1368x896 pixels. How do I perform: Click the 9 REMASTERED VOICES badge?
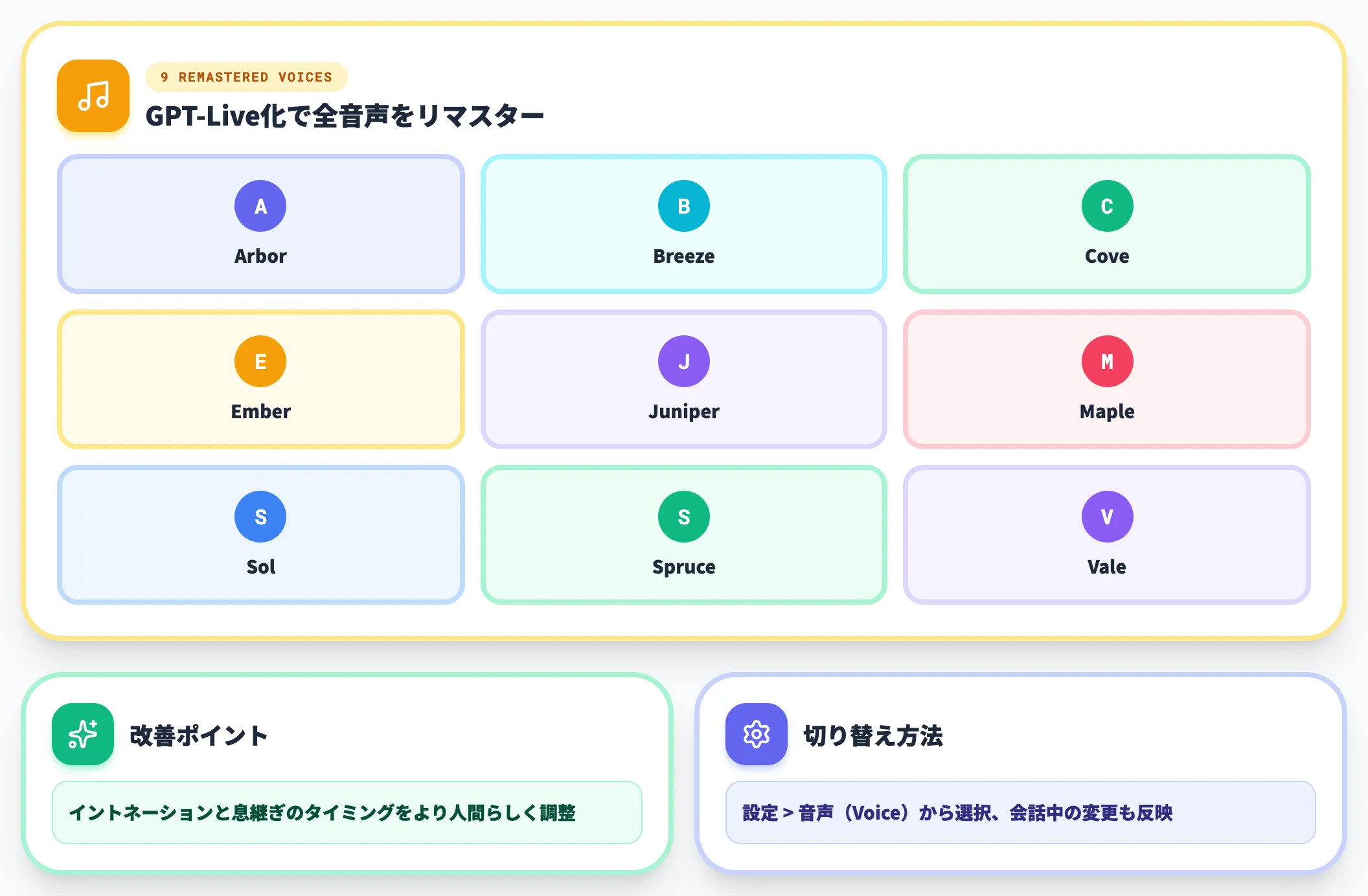[247, 77]
